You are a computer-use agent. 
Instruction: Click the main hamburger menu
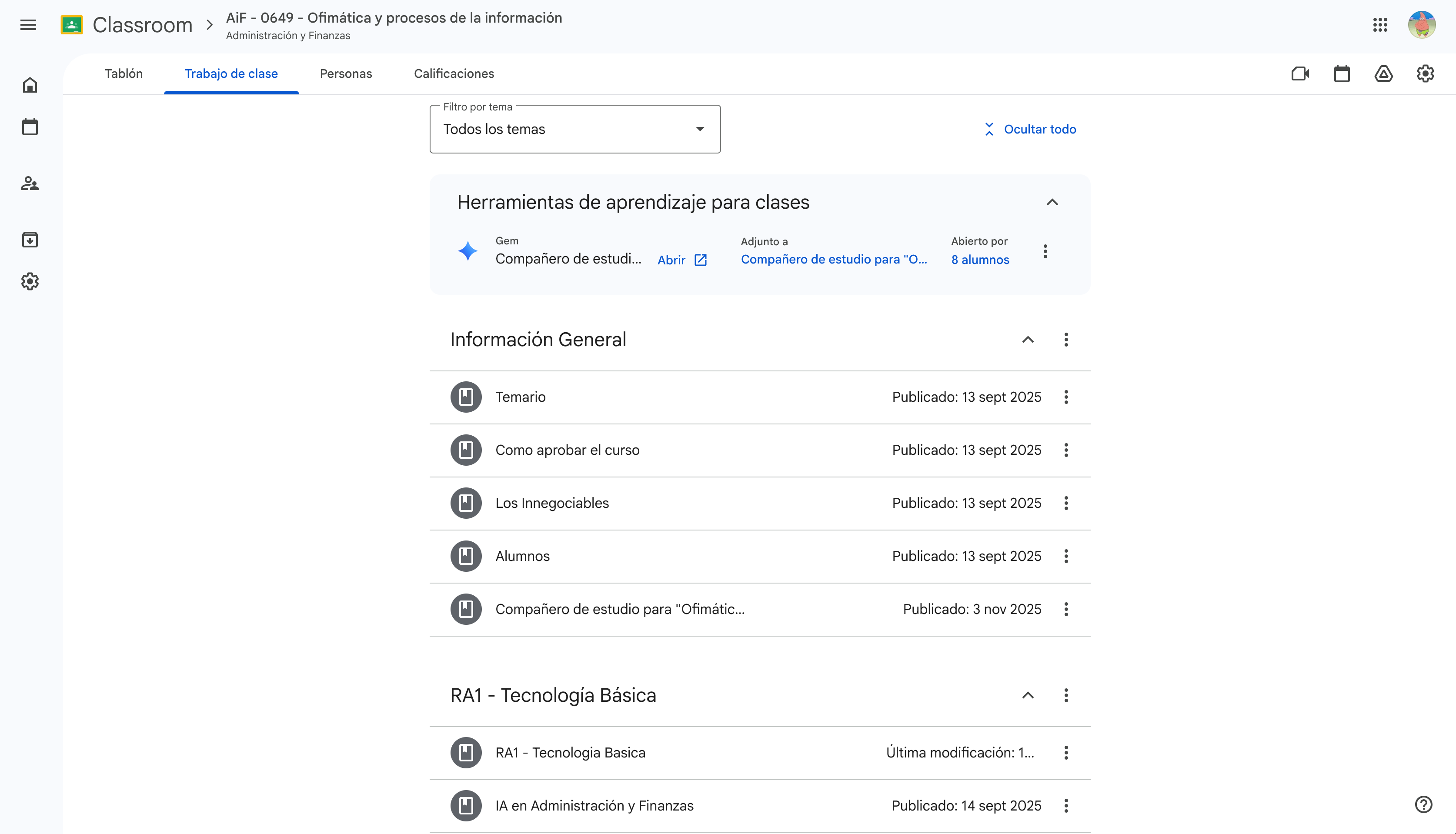click(28, 25)
